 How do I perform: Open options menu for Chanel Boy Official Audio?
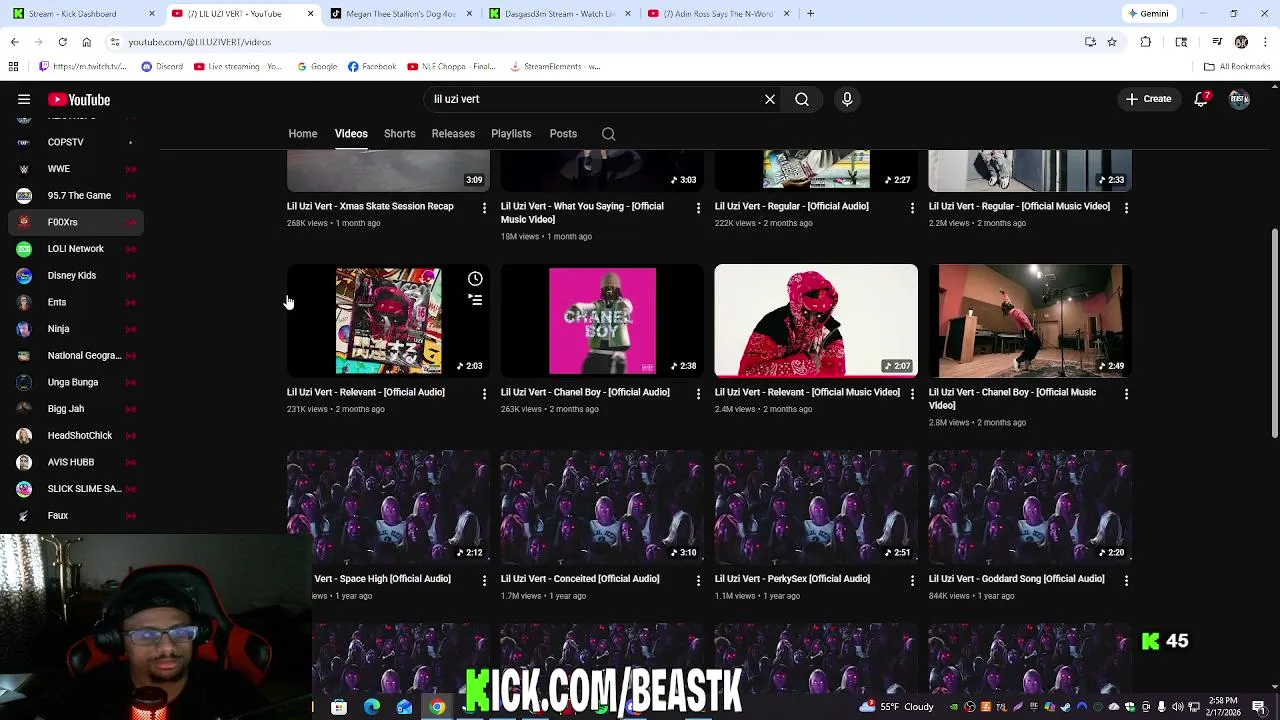[698, 394]
